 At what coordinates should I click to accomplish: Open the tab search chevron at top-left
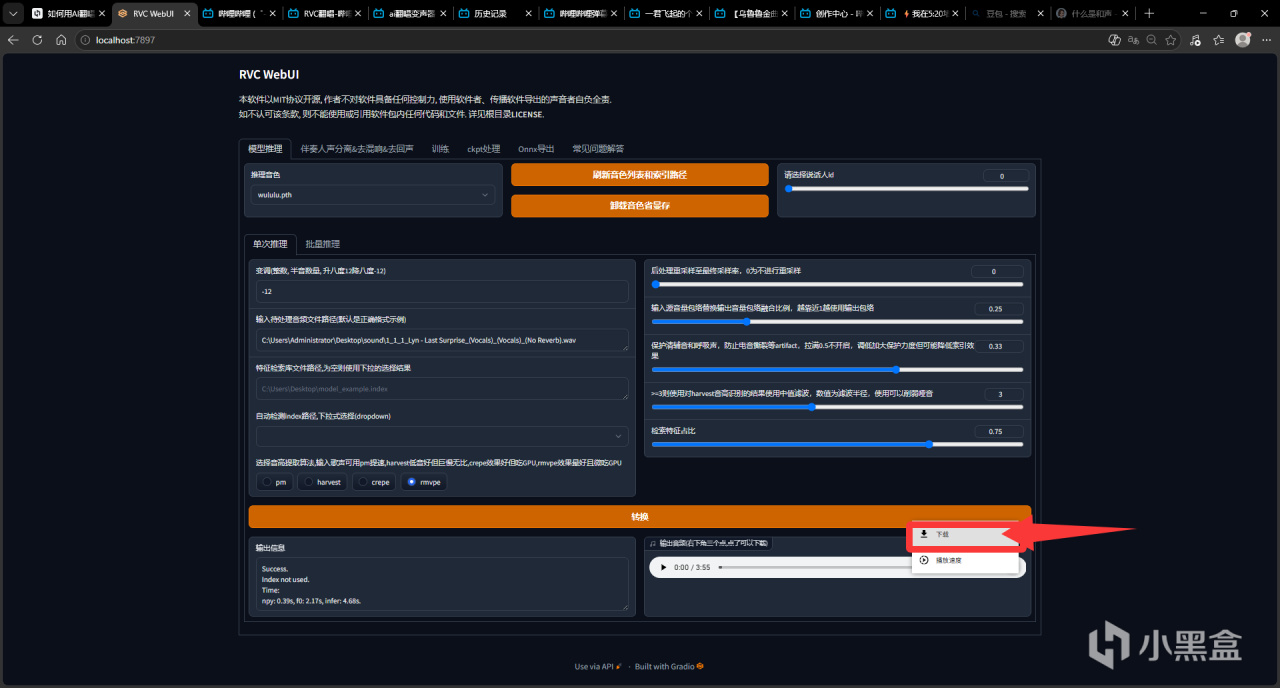[13, 13]
